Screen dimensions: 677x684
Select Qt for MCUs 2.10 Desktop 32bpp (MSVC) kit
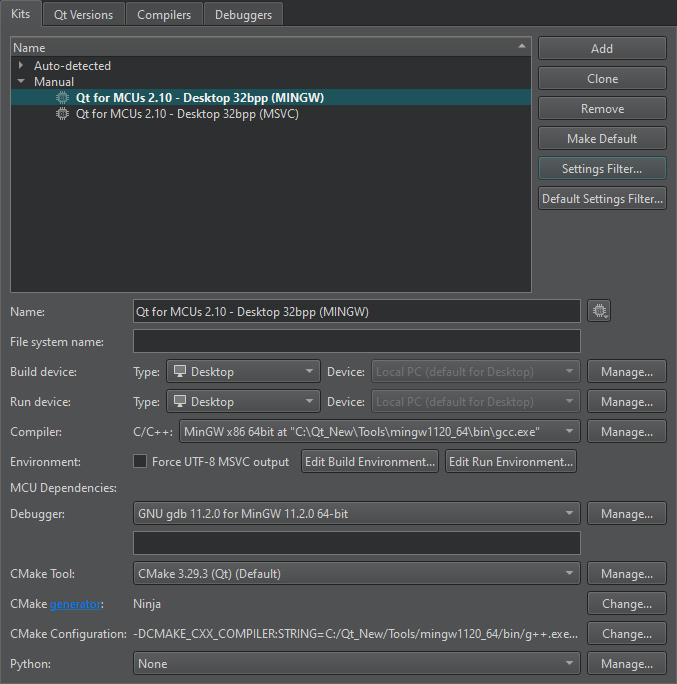tap(186, 114)
